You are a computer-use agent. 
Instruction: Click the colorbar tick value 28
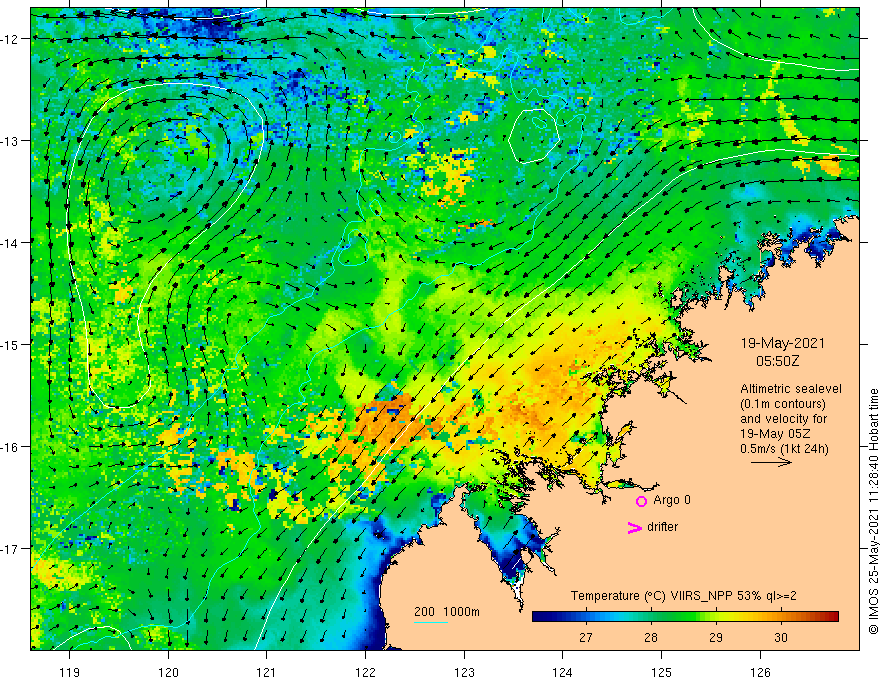coord(650,637)
